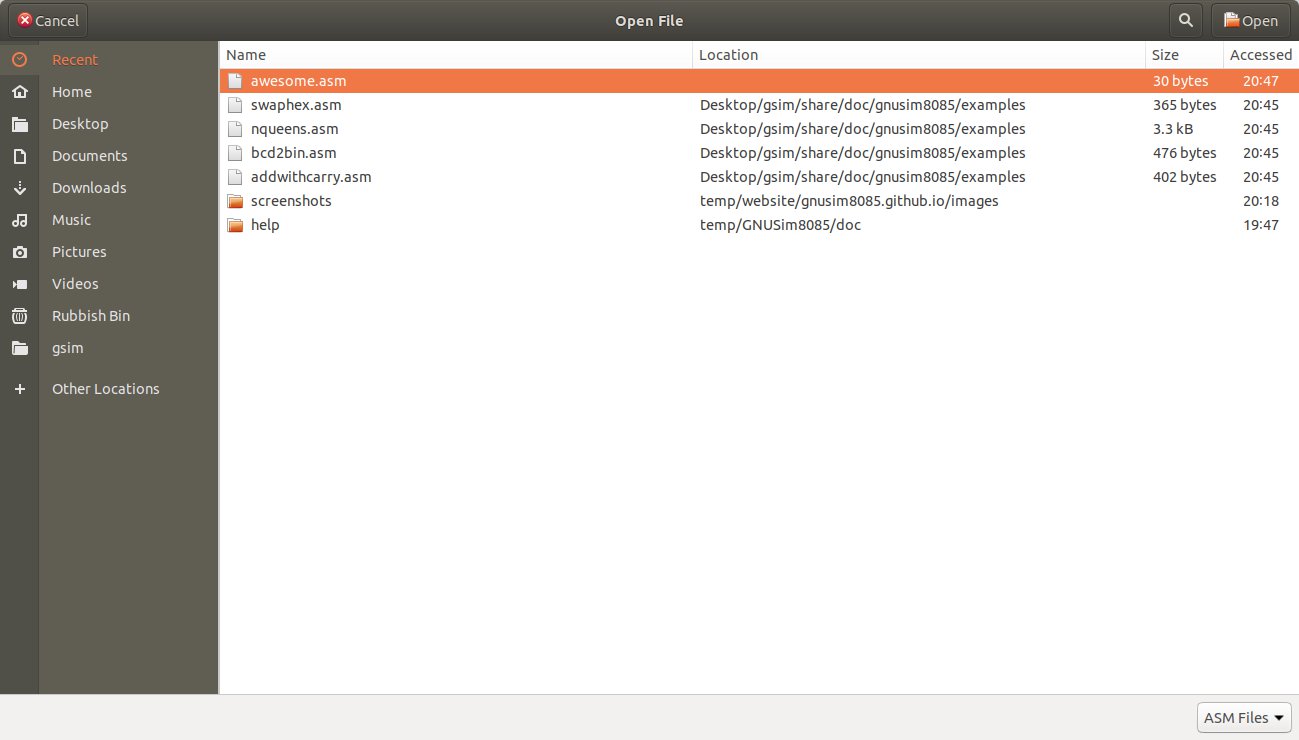Click the Videos icon in sidebar

[x=19, y=283]
